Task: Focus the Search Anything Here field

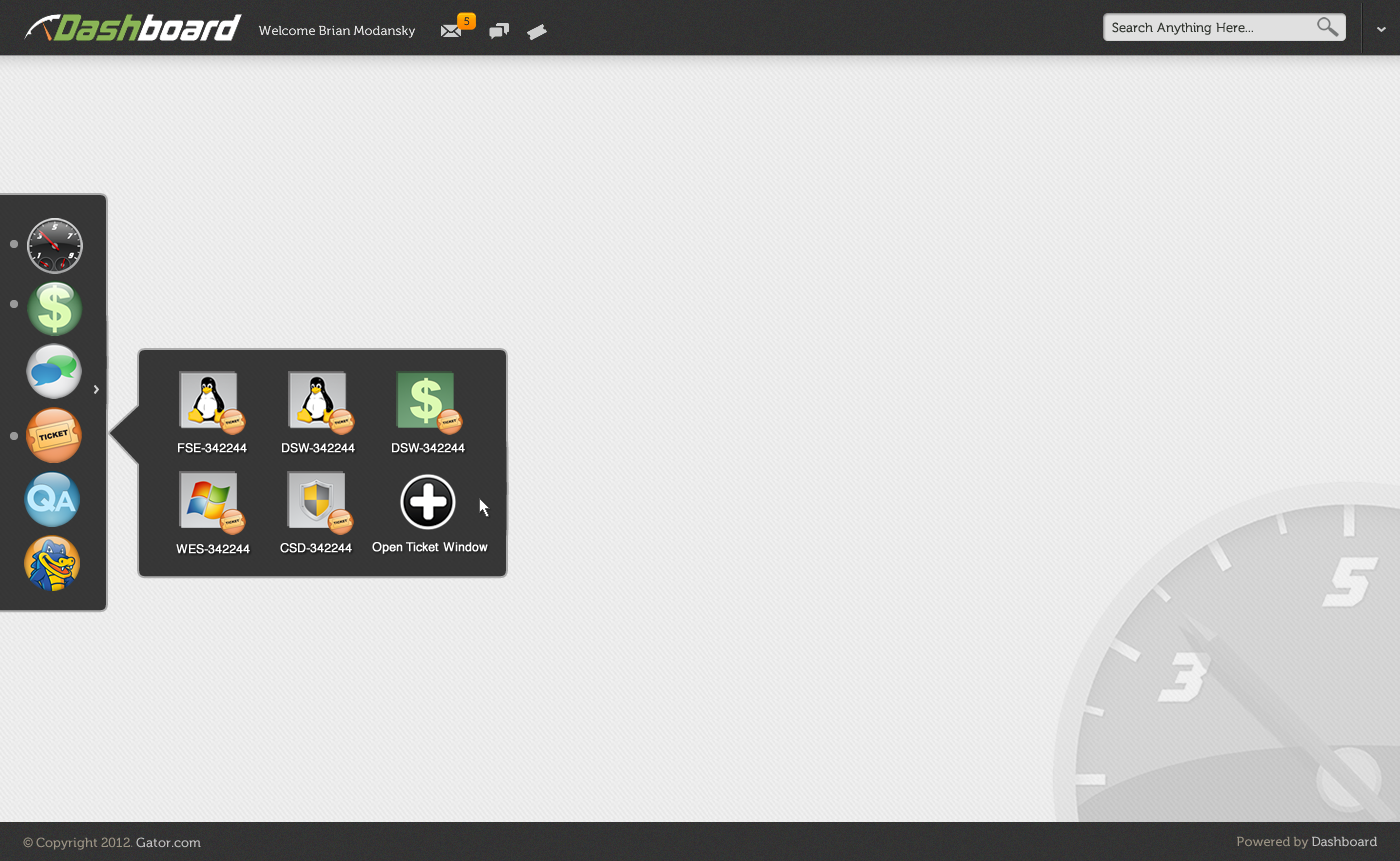Action: click(1224, 27)
